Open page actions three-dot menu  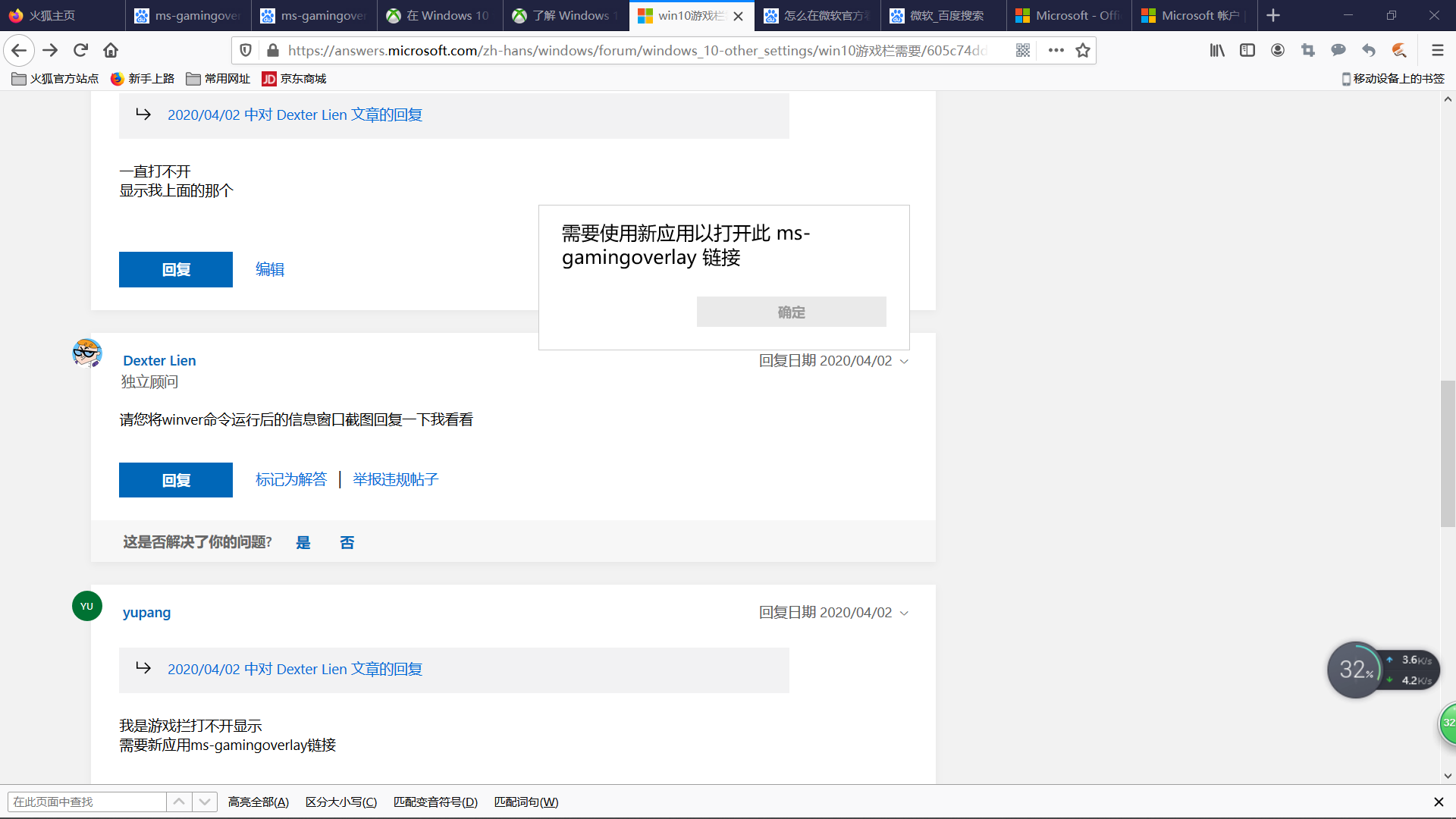coord(1056,50)
